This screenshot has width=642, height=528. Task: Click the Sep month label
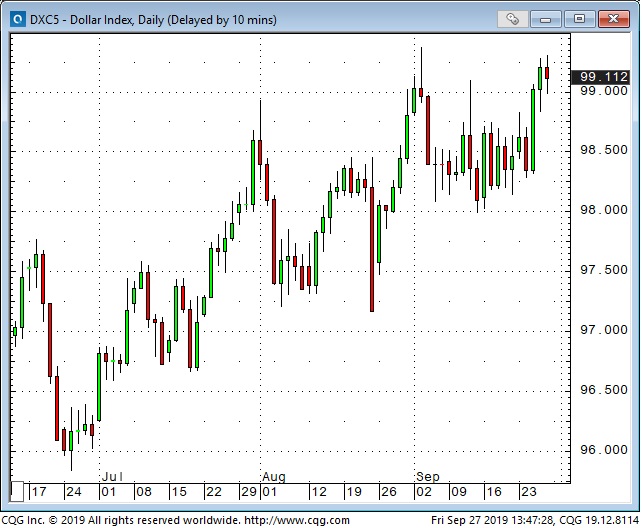tap(428, 476)
